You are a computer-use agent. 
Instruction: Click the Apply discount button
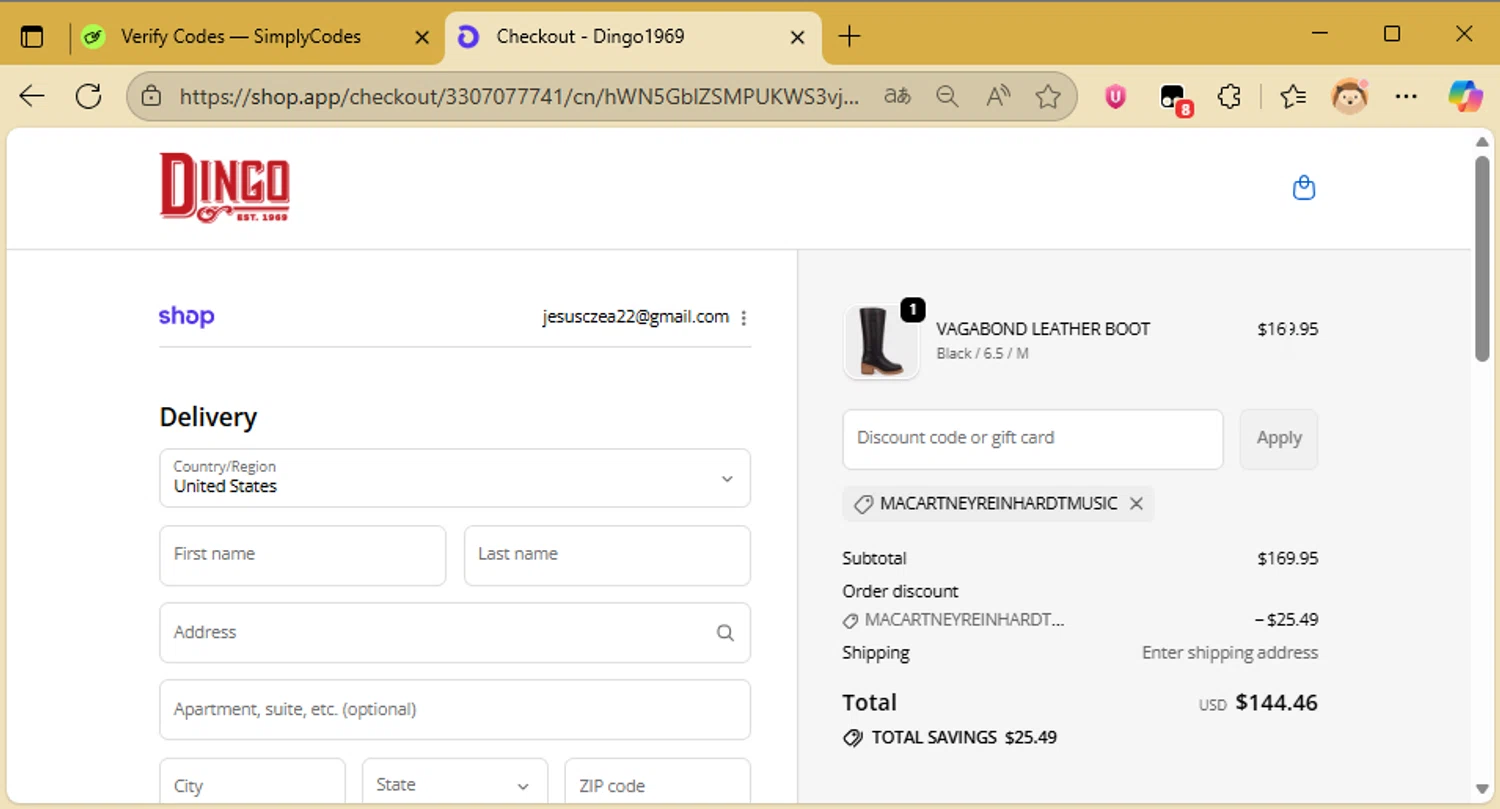pos(1279,439)
